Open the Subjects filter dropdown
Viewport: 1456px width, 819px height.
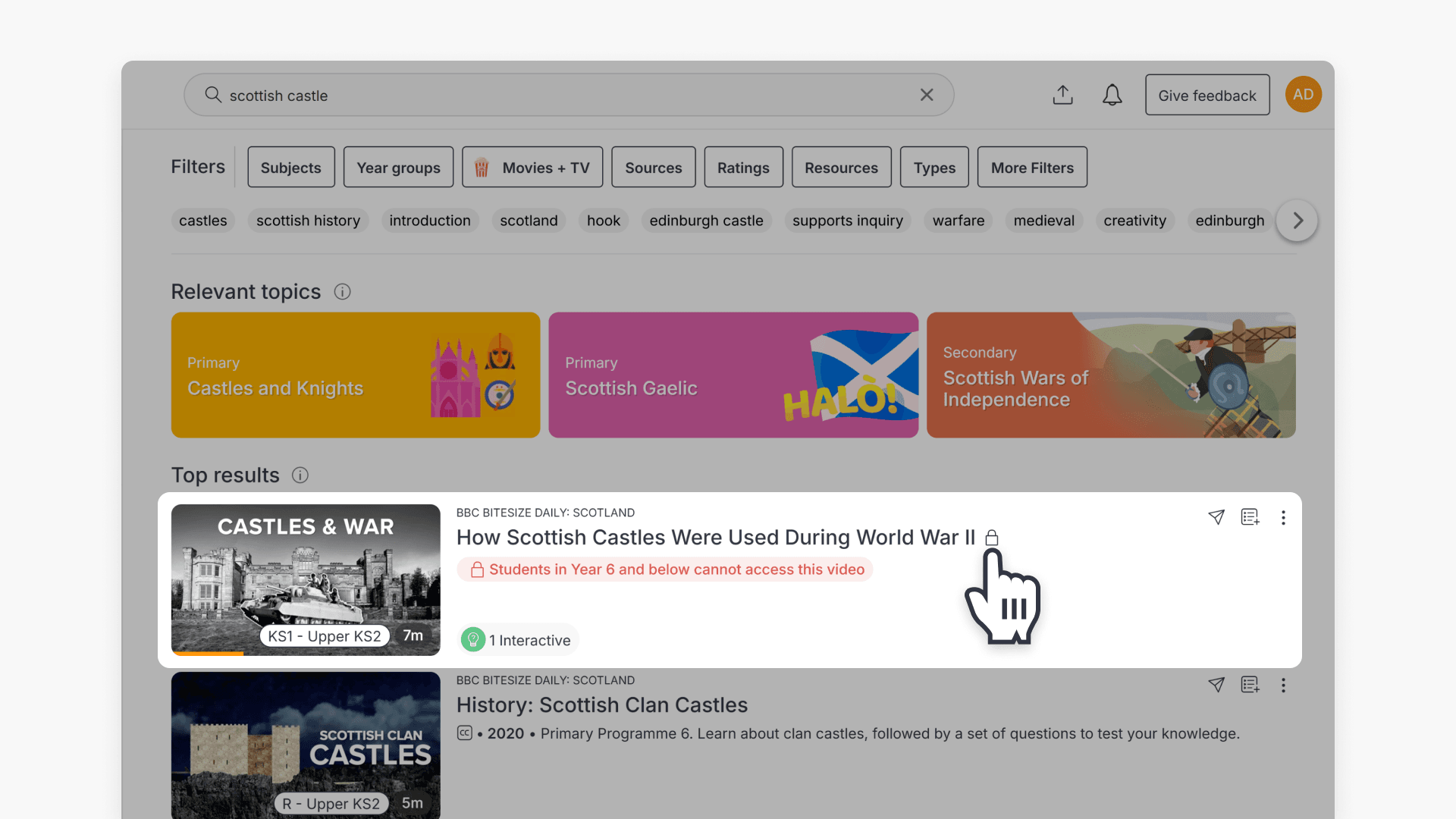click(x=290, y=168)
